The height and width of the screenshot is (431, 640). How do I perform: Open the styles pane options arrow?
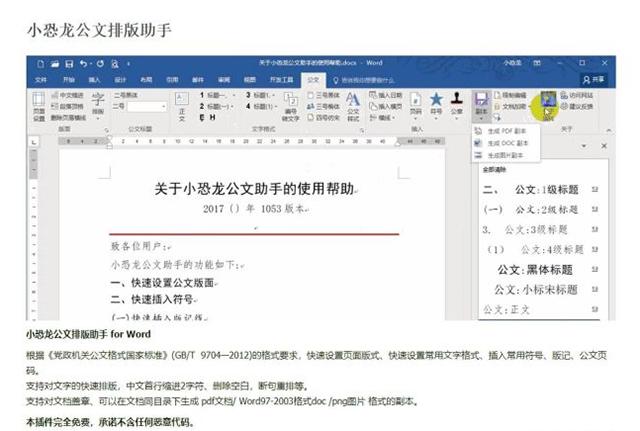coord(584,146)
